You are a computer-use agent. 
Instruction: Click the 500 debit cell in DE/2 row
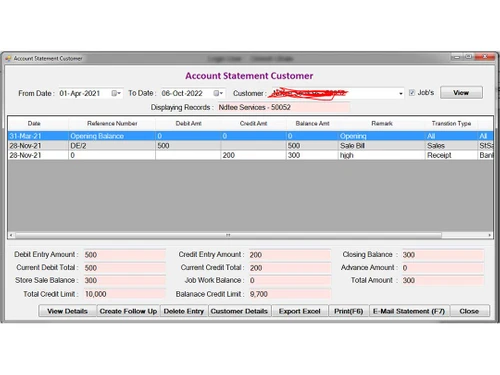tap(188, 146)
